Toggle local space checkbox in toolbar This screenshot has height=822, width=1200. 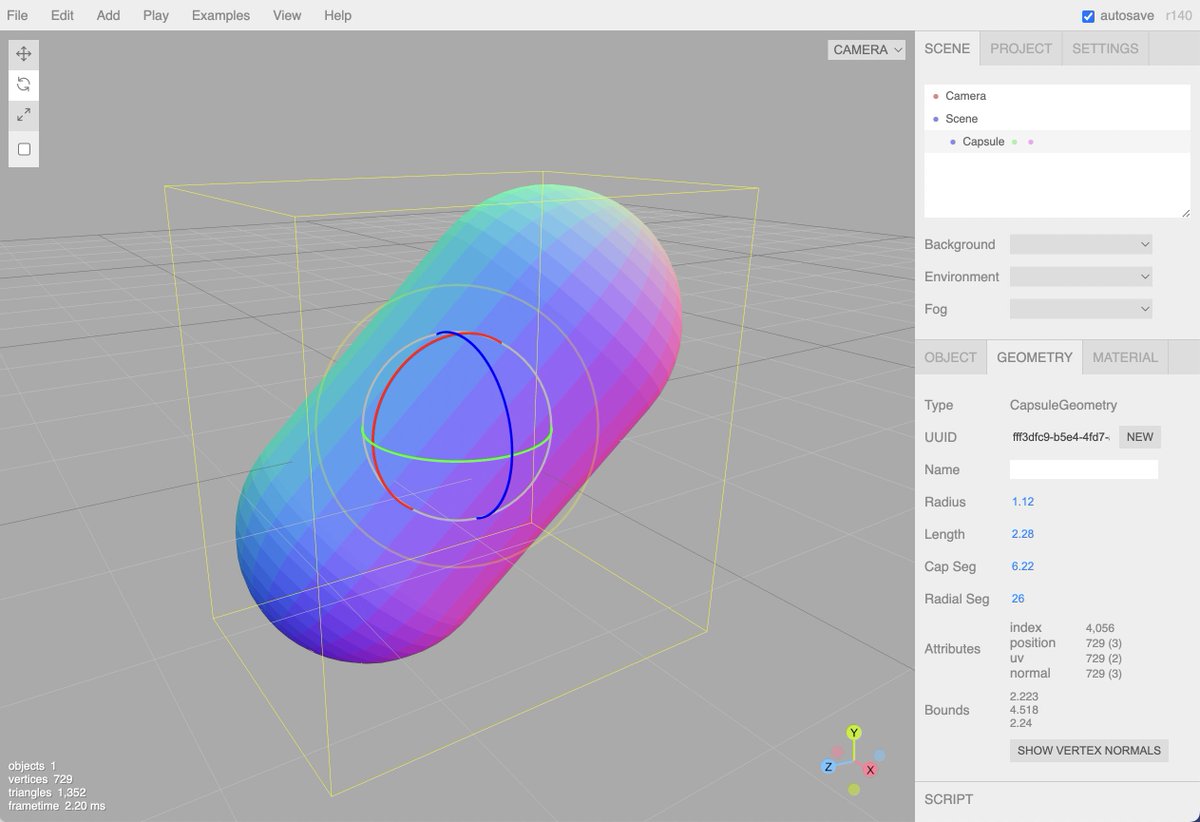24,149
